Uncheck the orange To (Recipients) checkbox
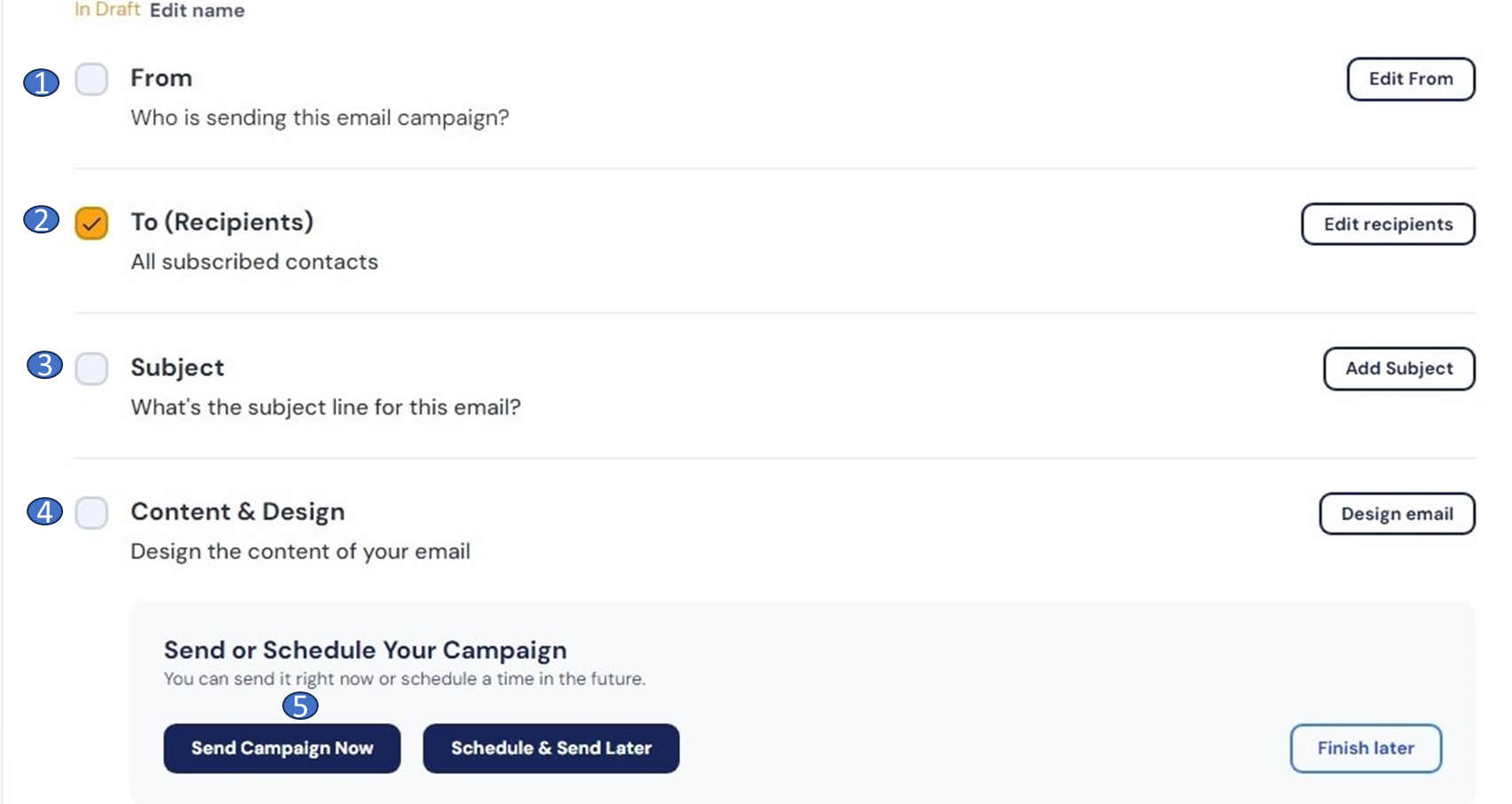 coord(91,224)
